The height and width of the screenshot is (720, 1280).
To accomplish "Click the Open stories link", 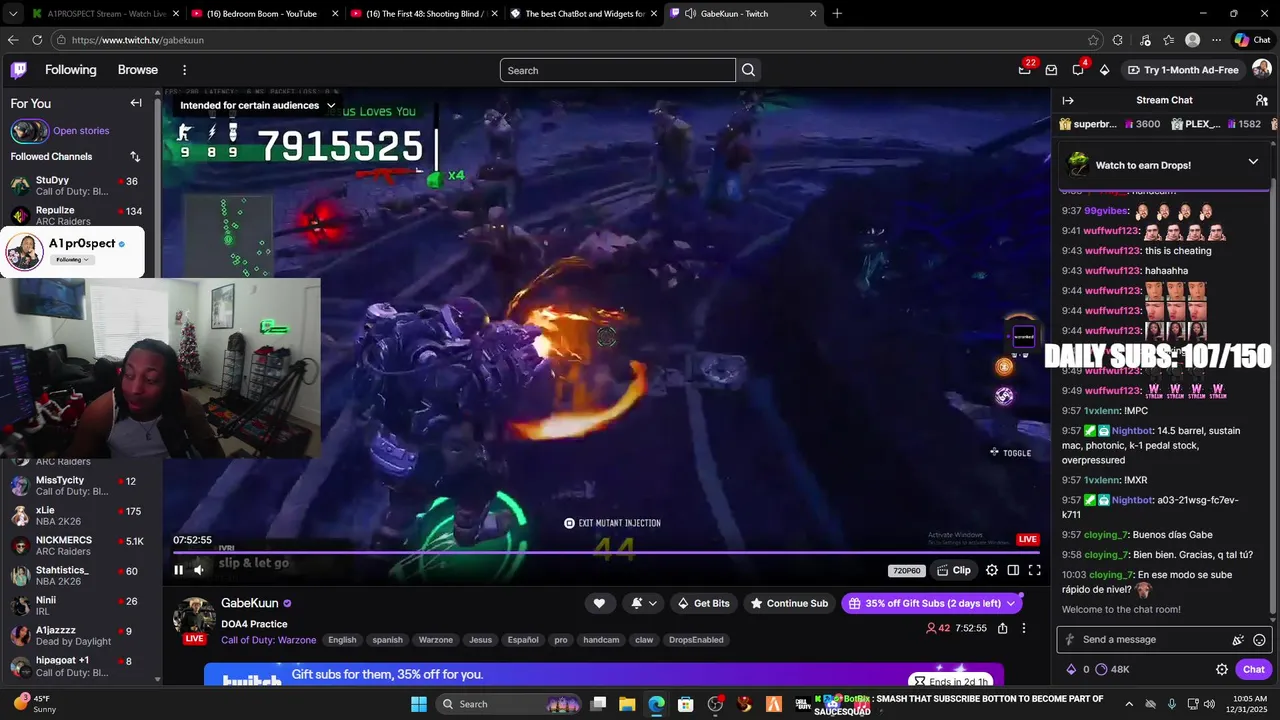I will click(81, 131).
